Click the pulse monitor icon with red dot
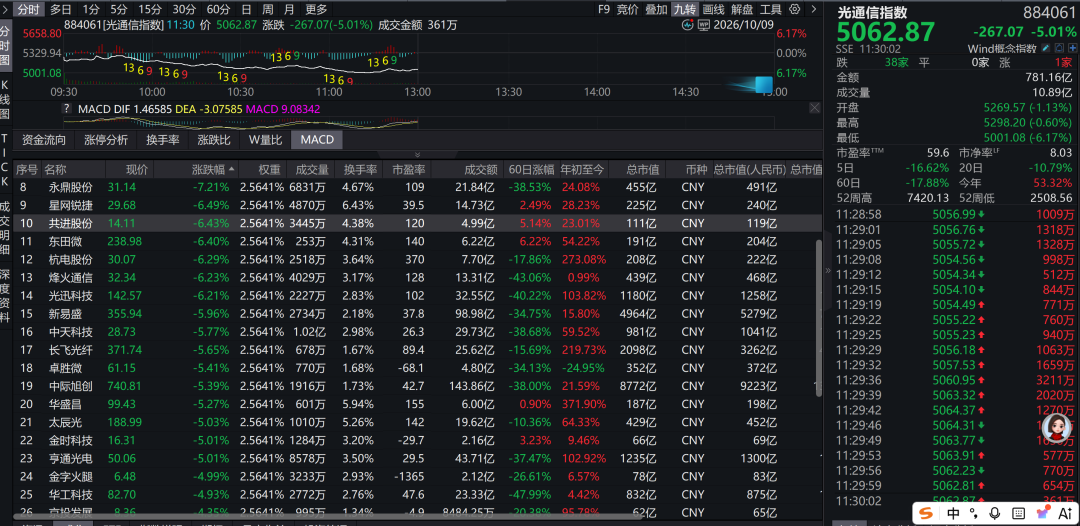 [687, 25]
